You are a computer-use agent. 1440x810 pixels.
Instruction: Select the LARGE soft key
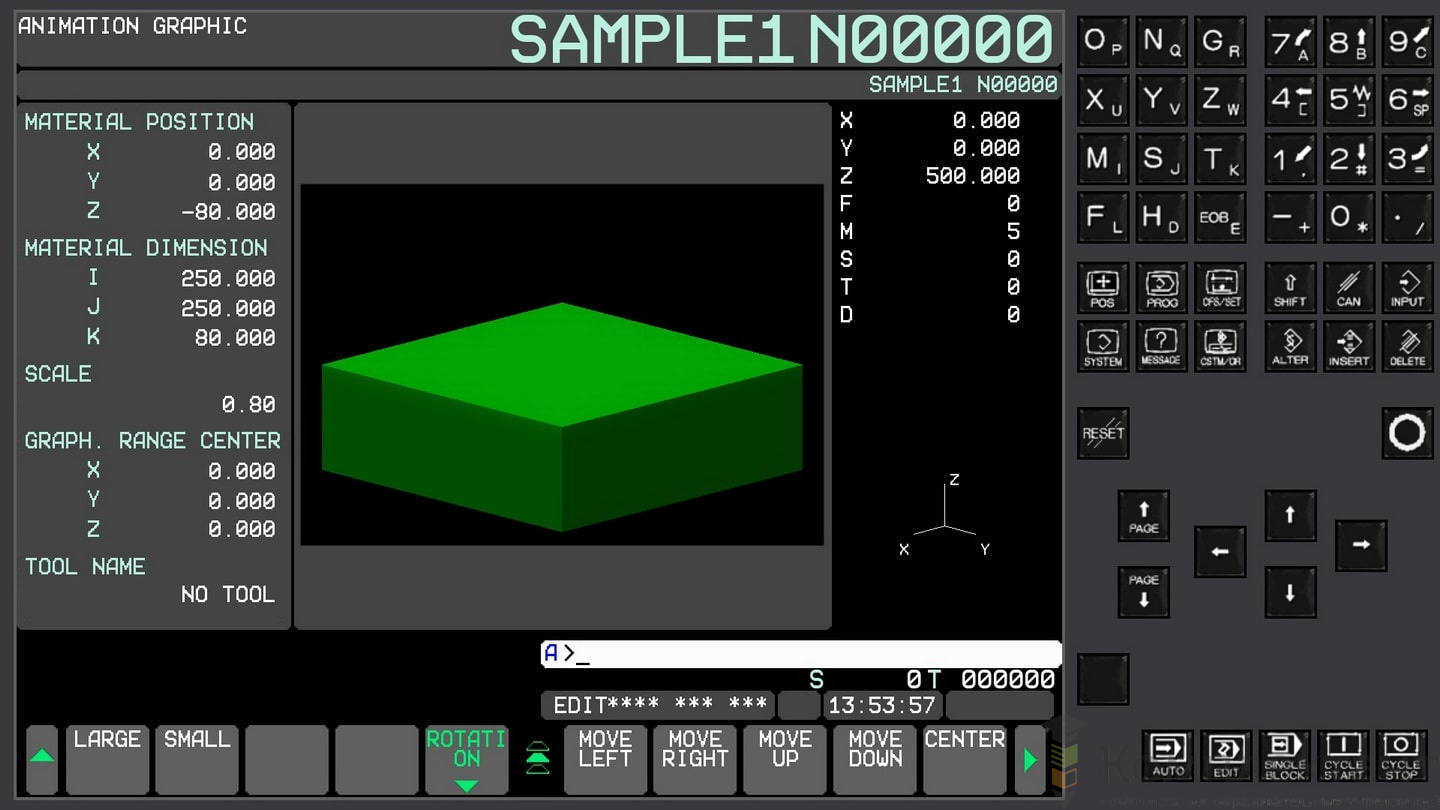108,759
